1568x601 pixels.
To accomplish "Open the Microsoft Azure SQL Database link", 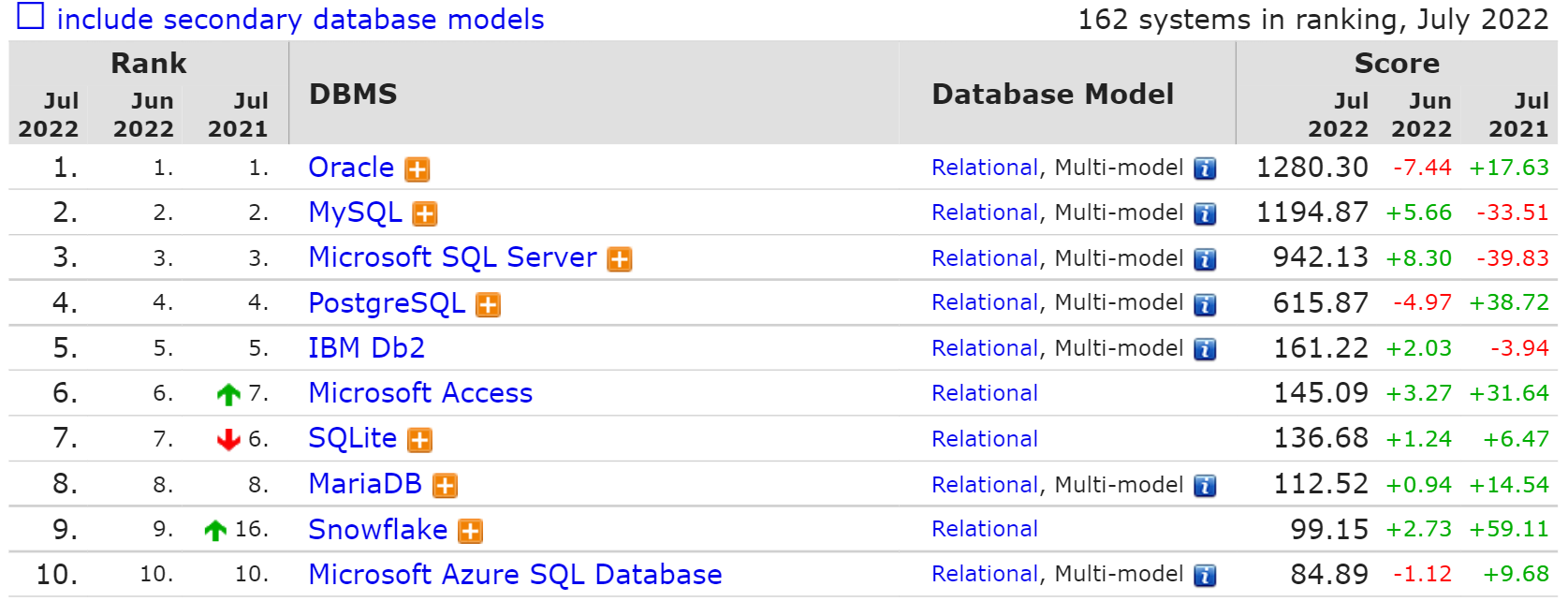I will [x=513, y=574].
